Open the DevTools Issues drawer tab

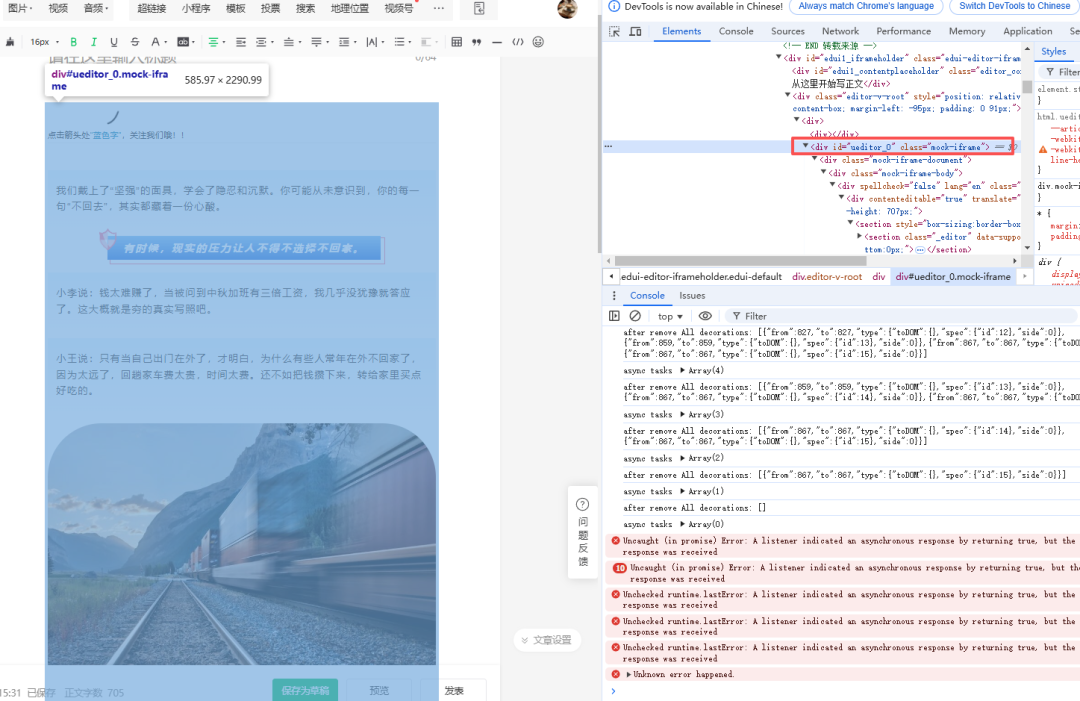pyautogui.click(x=692, y=295)
